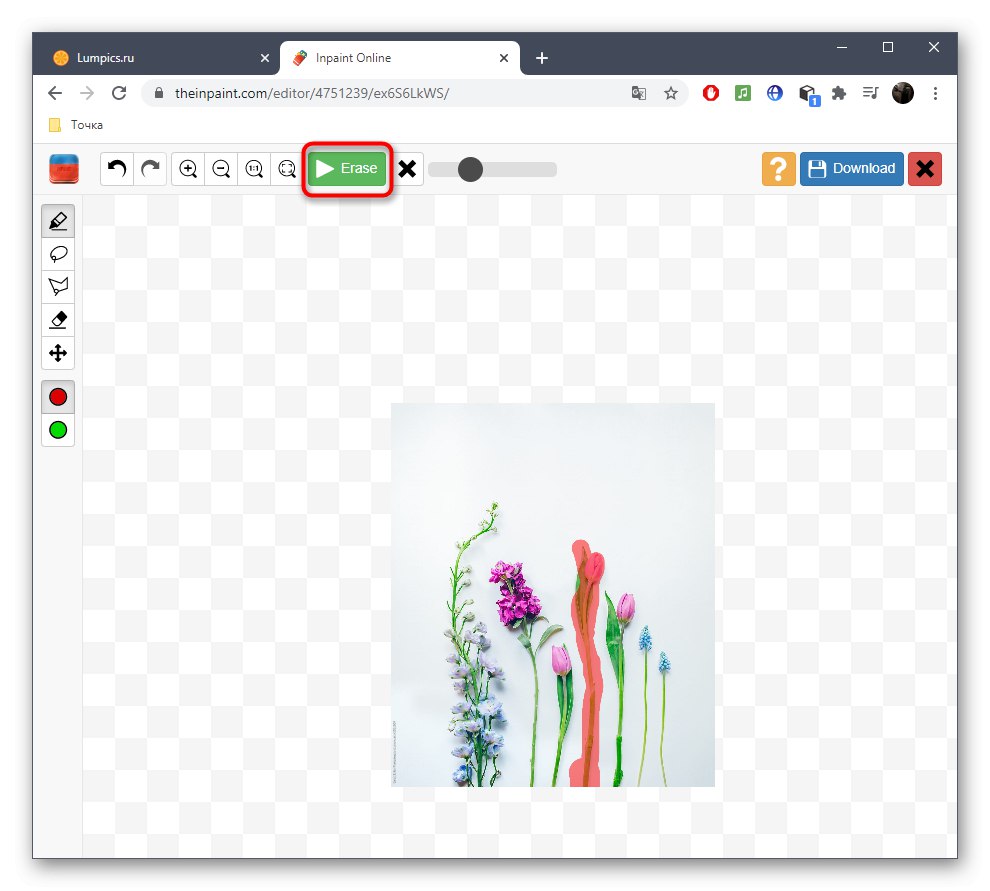This screenshot has width=990, height=891.
Task: Select the Polygon lasso tool
Action: click(x=57, y=286)
